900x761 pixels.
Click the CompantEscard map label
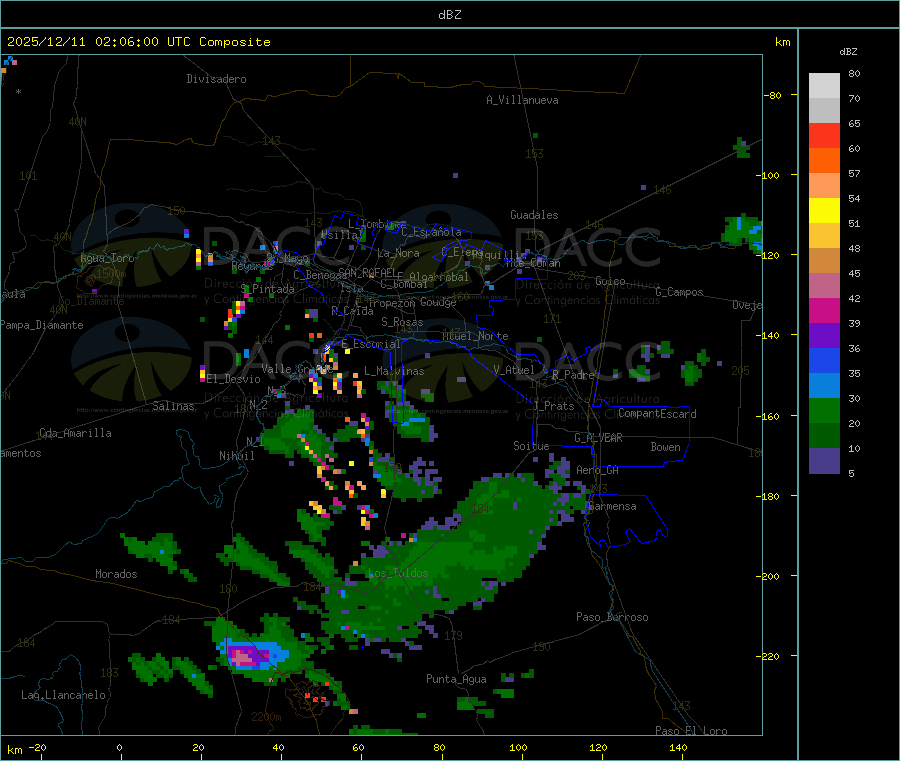coord(657,414)
